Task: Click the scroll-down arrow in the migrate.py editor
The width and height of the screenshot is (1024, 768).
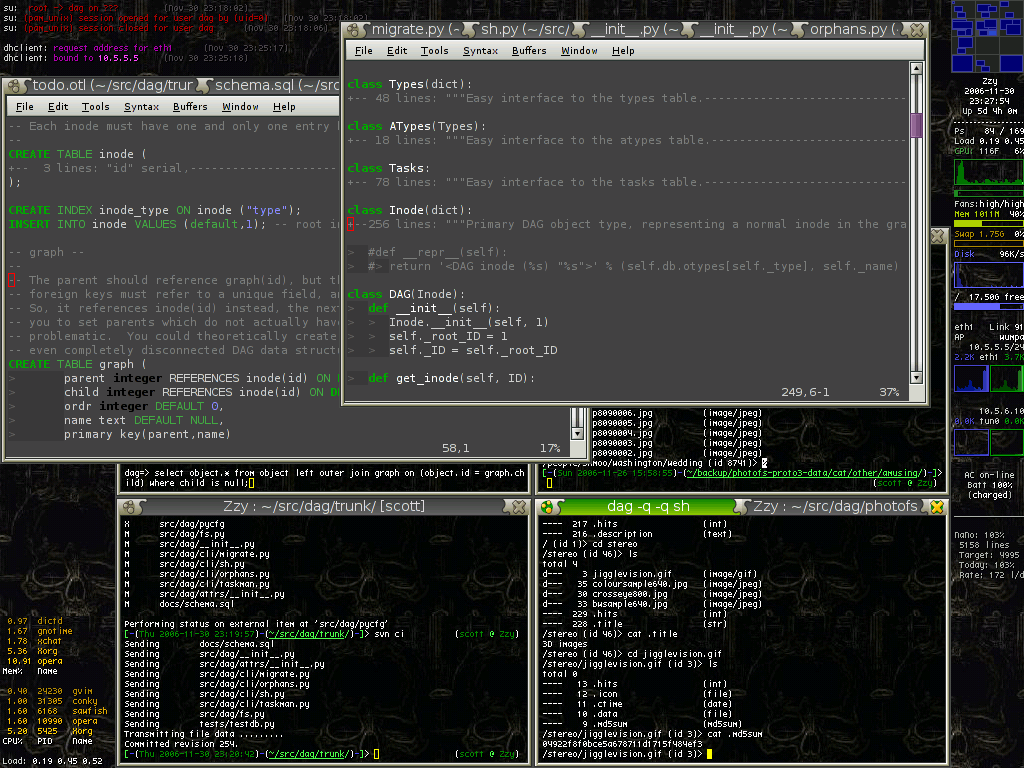Action: pos(915,377)
